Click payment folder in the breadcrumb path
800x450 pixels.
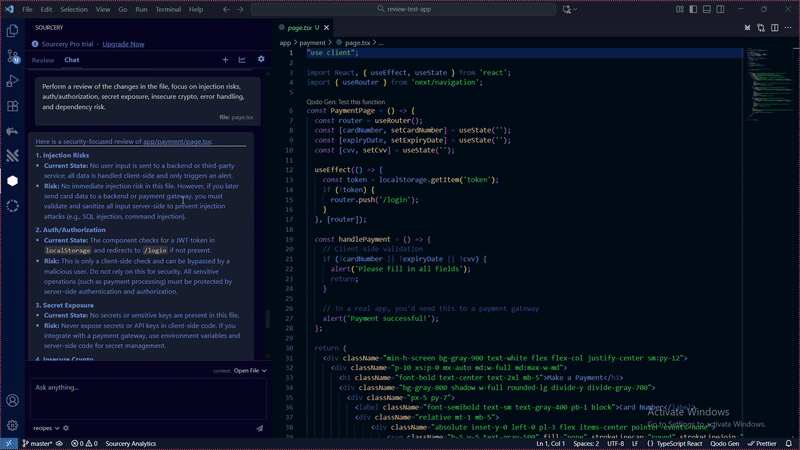click(x=314, y=43)
